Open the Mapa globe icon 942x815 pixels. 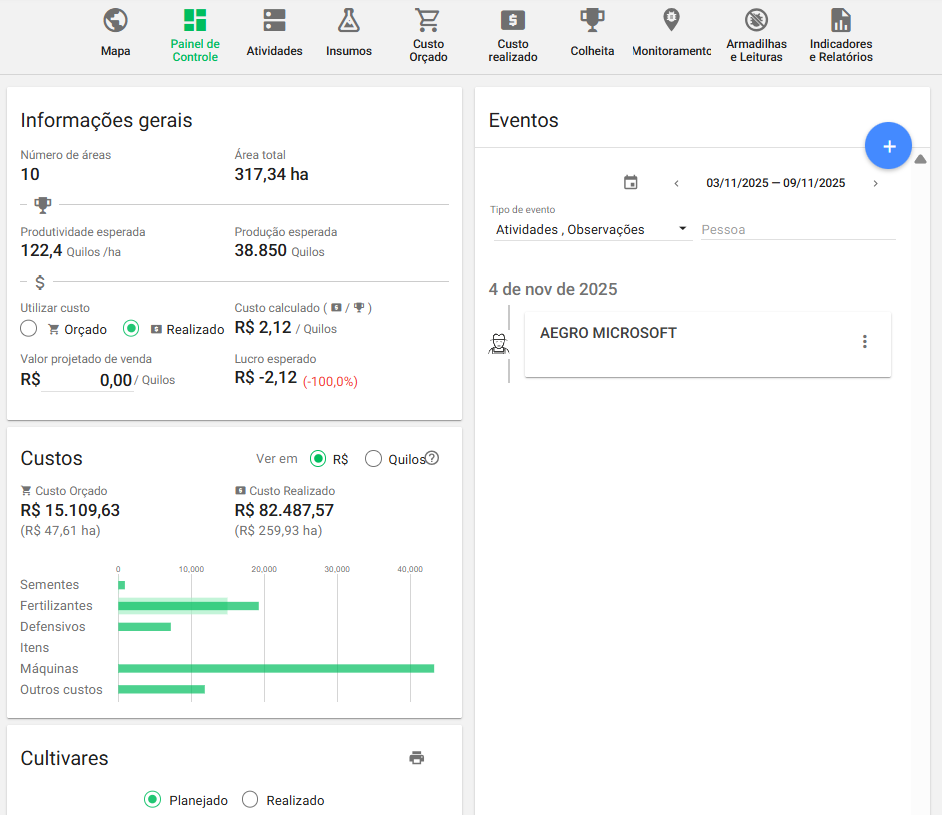coord(115,20)
